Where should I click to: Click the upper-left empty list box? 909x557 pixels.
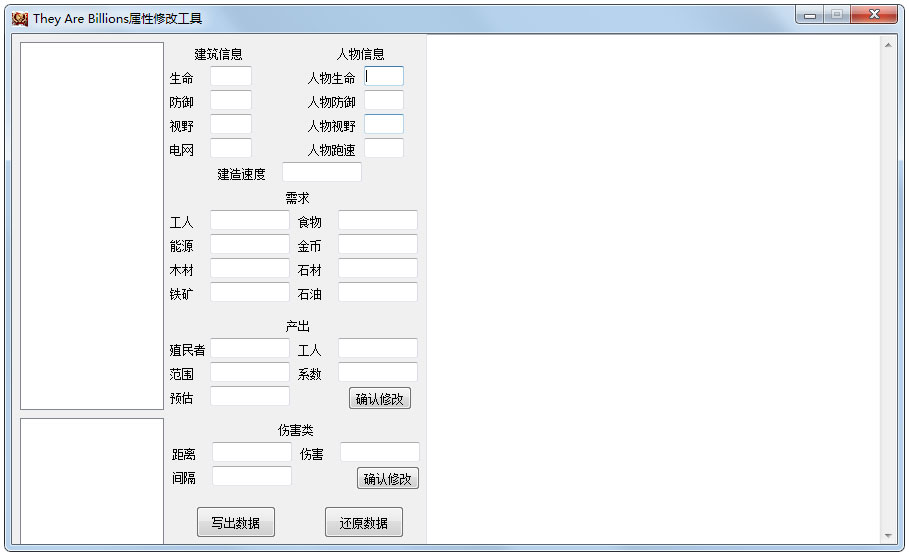click(x=91, y=225)
